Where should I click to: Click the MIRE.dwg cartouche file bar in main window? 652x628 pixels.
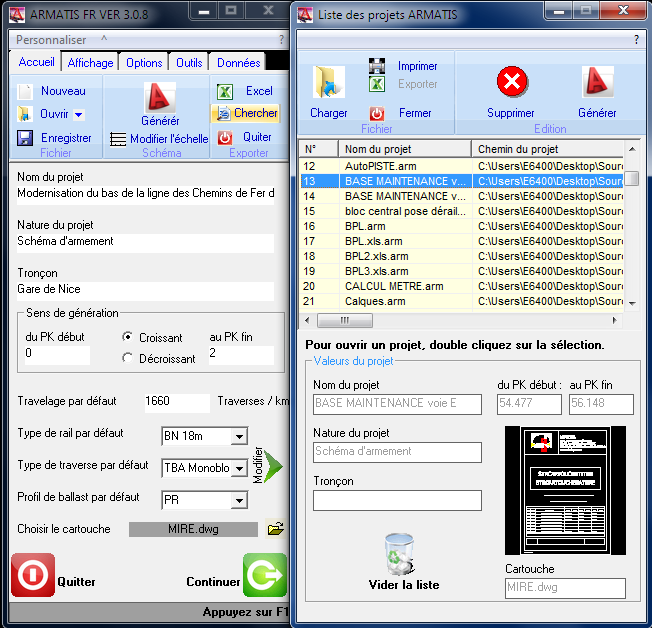pos(193,529)
